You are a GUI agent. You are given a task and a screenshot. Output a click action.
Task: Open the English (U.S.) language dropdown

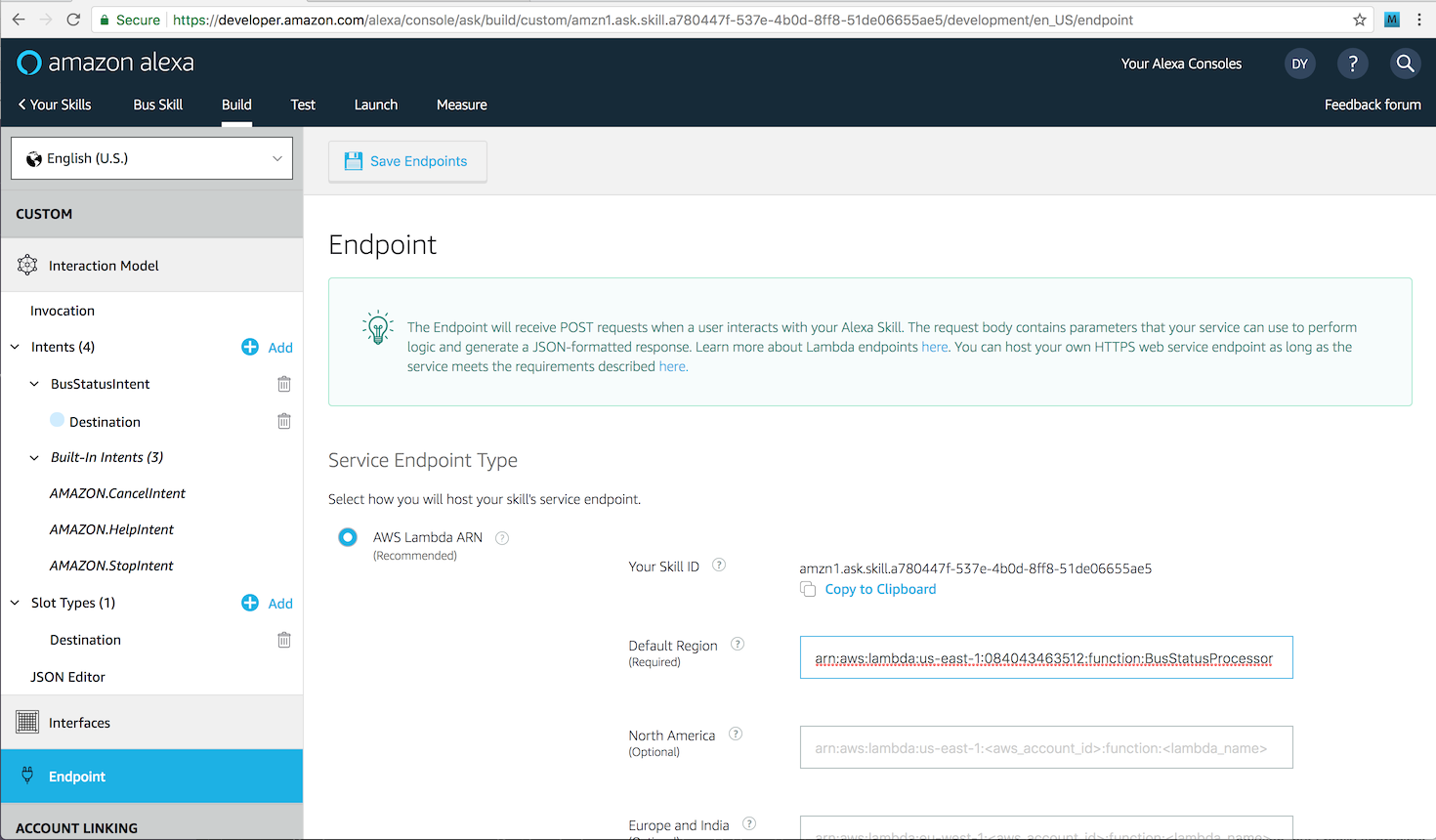tap(151, 158)
